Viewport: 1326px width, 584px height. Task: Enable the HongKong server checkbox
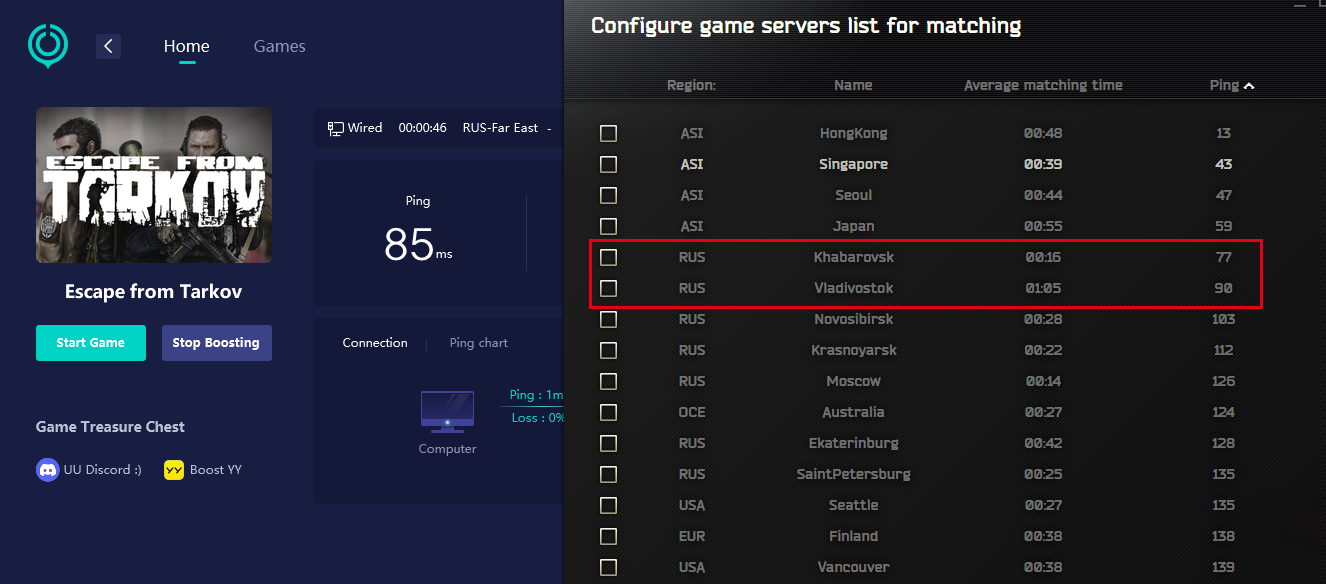[608, 133]
